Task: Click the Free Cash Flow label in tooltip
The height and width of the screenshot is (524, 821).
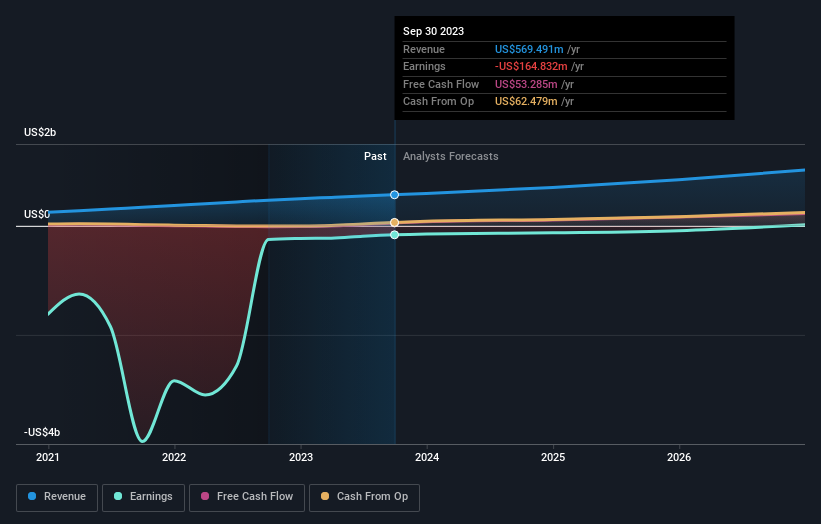Action: [441, 84]
